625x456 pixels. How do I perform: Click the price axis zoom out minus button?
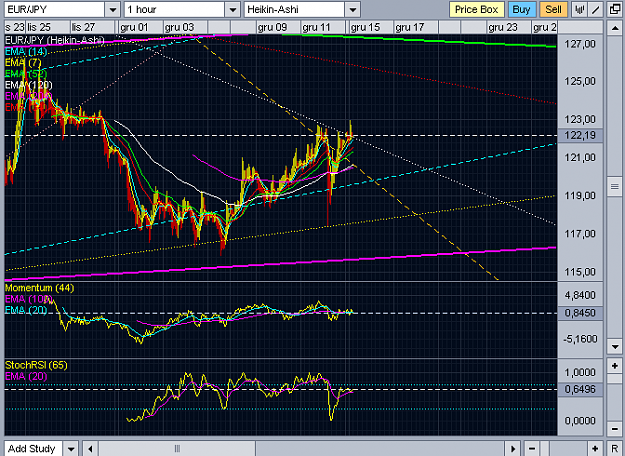615,429
